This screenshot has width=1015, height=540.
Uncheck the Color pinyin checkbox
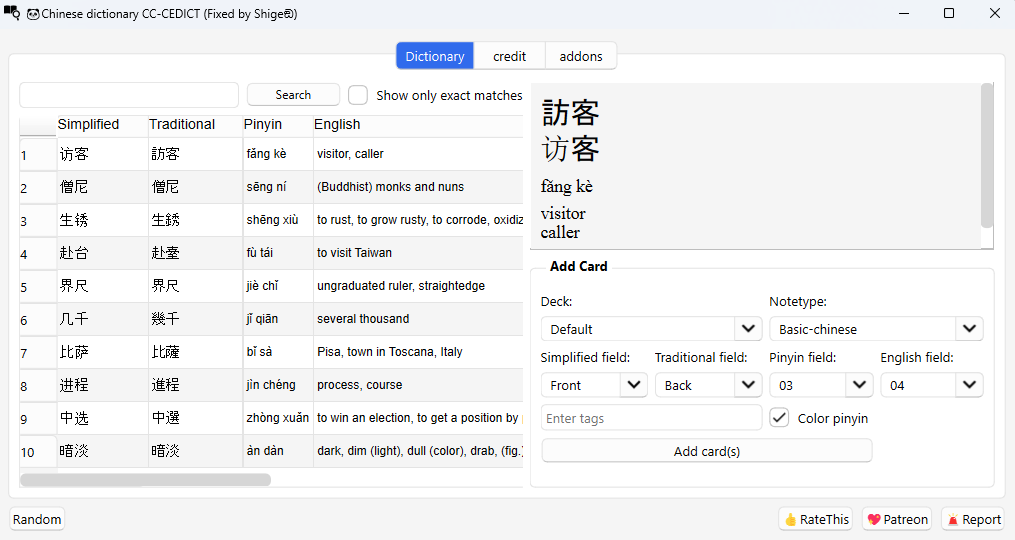coord(780,418)
